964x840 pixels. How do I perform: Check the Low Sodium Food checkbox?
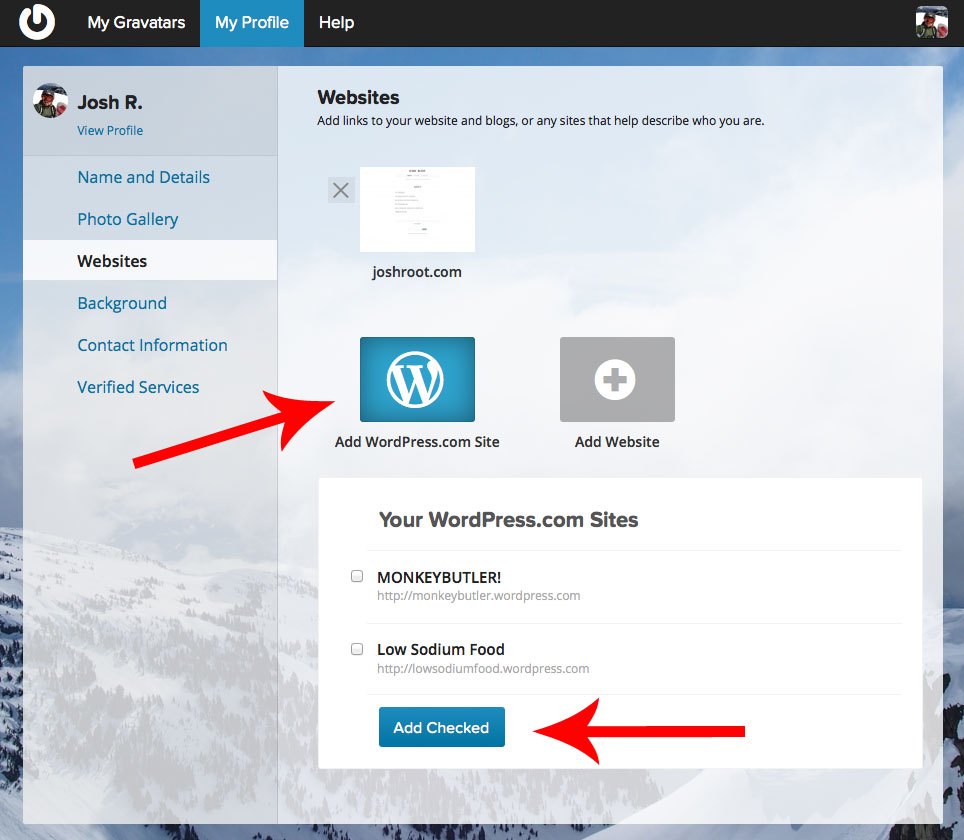pos(357,649)
